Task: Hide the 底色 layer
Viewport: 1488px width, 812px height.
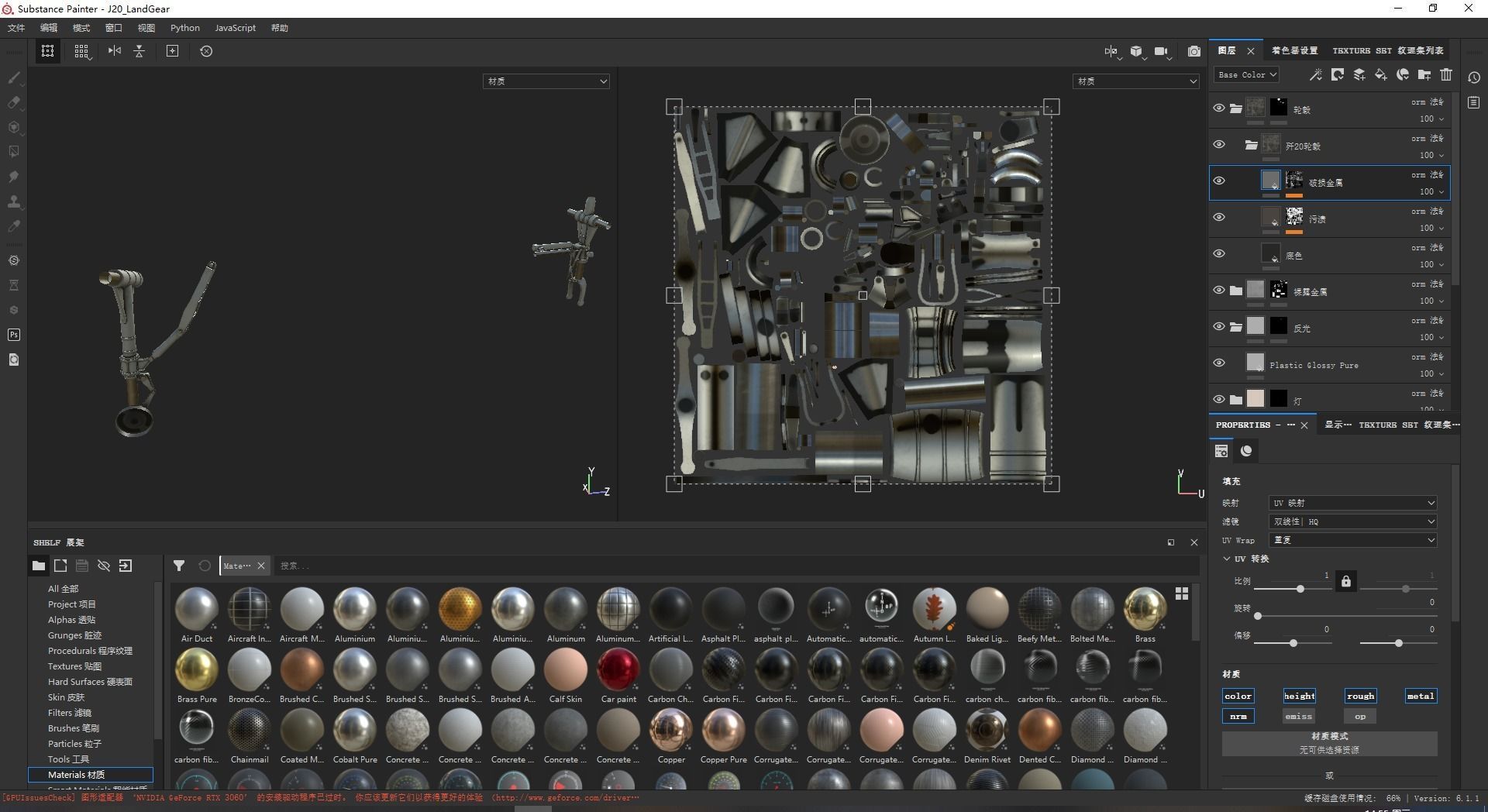Action: coord(1219,254)
